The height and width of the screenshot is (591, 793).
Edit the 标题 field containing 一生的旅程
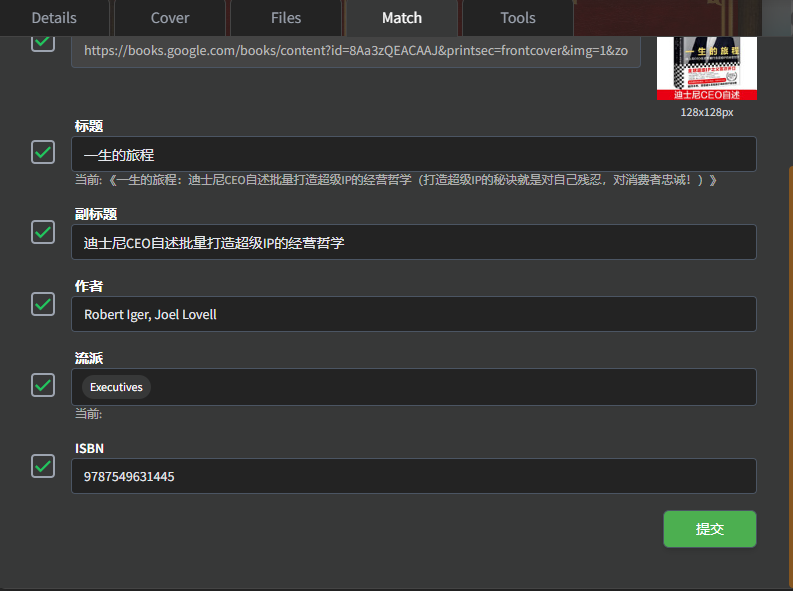413,154
